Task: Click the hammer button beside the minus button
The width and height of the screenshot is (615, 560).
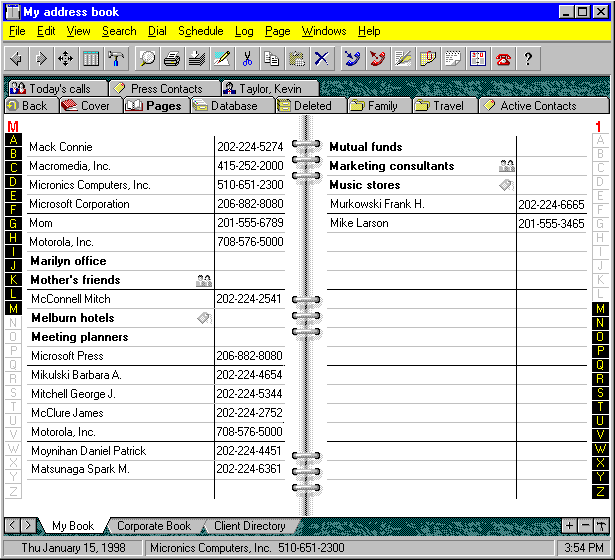Action: (x=601, y=525)
